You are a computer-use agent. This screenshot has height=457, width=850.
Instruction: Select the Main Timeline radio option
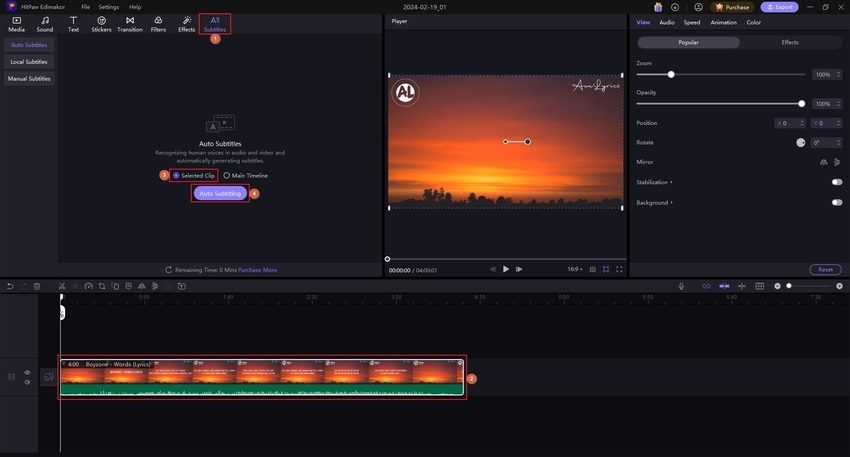[x=246, y=176]
